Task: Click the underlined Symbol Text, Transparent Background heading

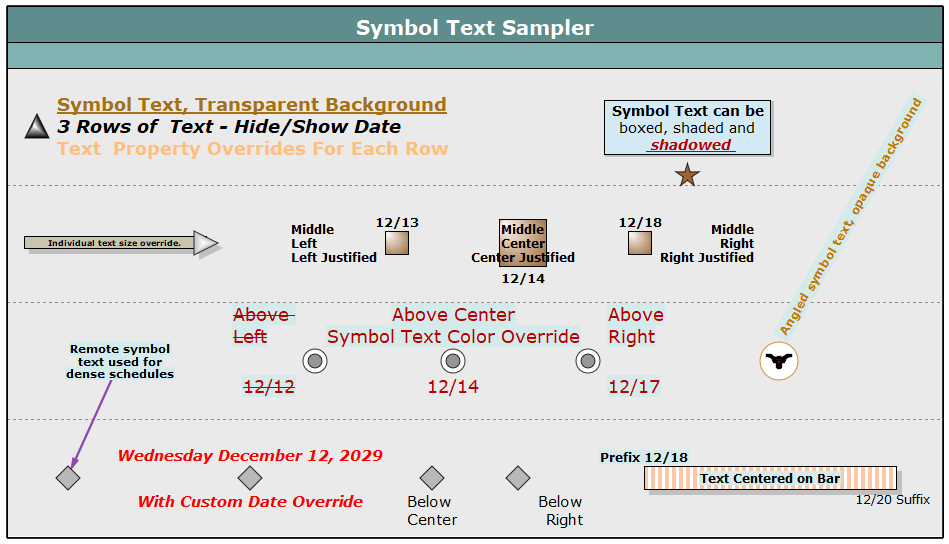Action: point(251,105)
